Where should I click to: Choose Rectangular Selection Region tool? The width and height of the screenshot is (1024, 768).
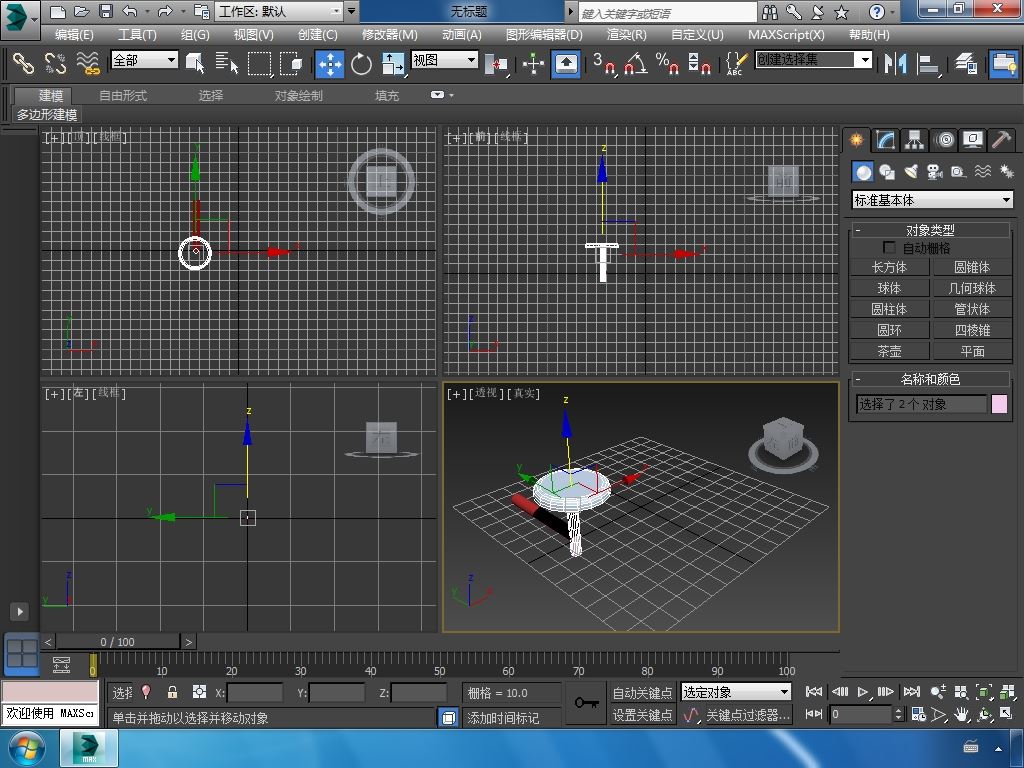(x=259, y=63)
